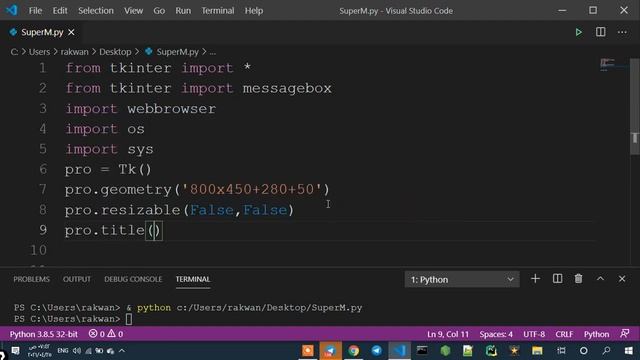Open the Selection menu
The height and width of the screenshot is (360, 640).
tap(96, 11)
